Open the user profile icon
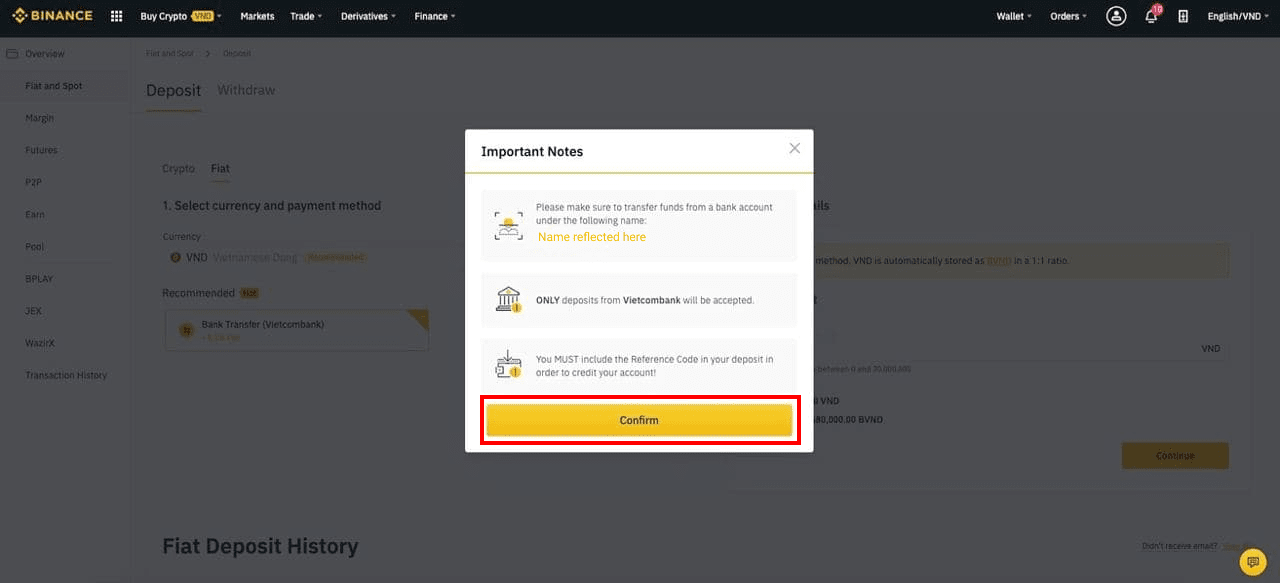 (1116, 16)
